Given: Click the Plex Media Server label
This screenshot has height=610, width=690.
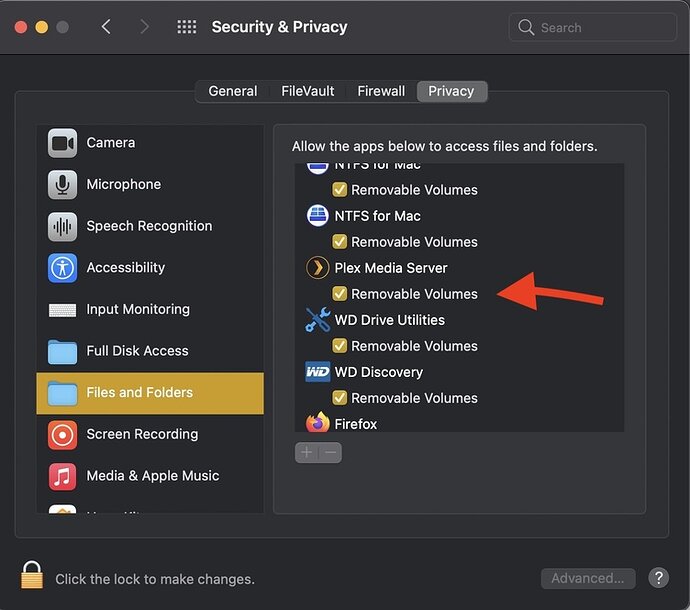Looking at the screenshot, I should [x=391, y=268].
